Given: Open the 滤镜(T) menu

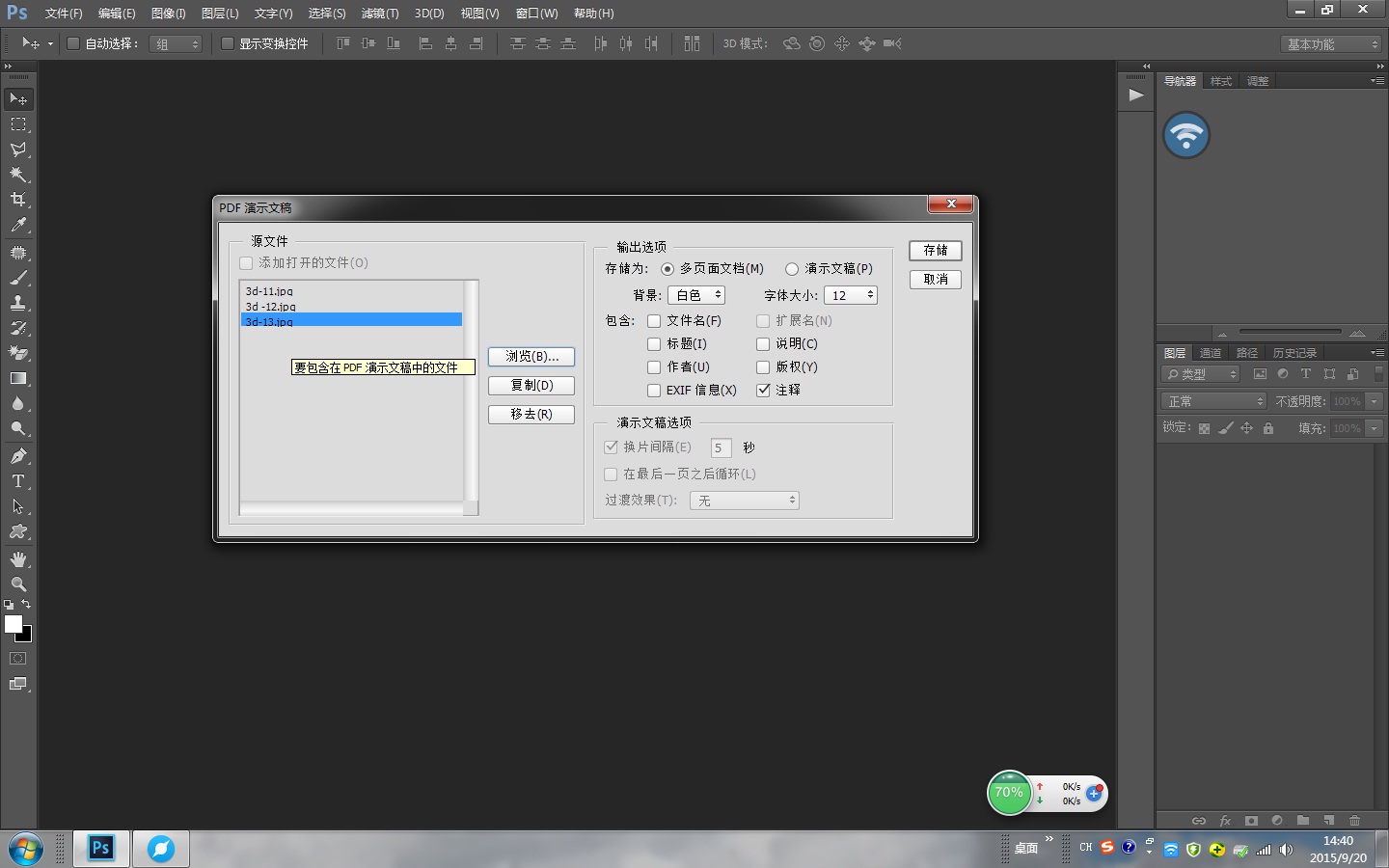Looking at the screenshot, I should [x=379, y=14].
